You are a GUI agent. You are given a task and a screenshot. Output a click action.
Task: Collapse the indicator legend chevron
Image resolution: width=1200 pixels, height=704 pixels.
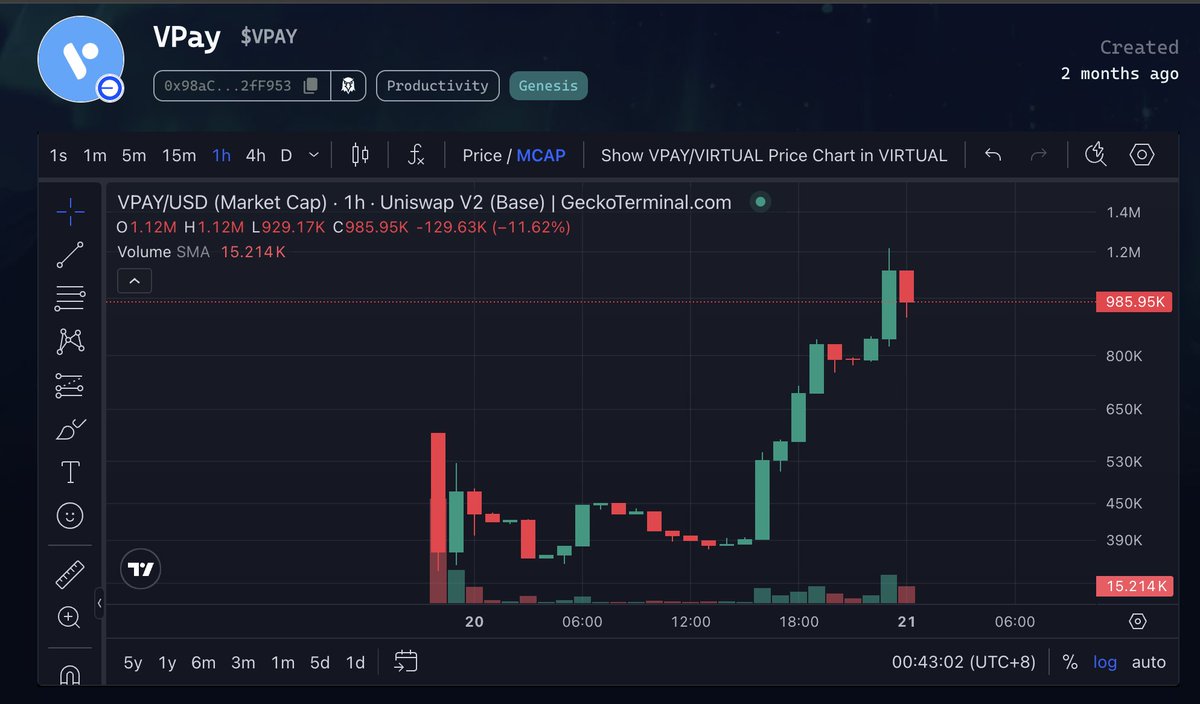coord(134,281)
